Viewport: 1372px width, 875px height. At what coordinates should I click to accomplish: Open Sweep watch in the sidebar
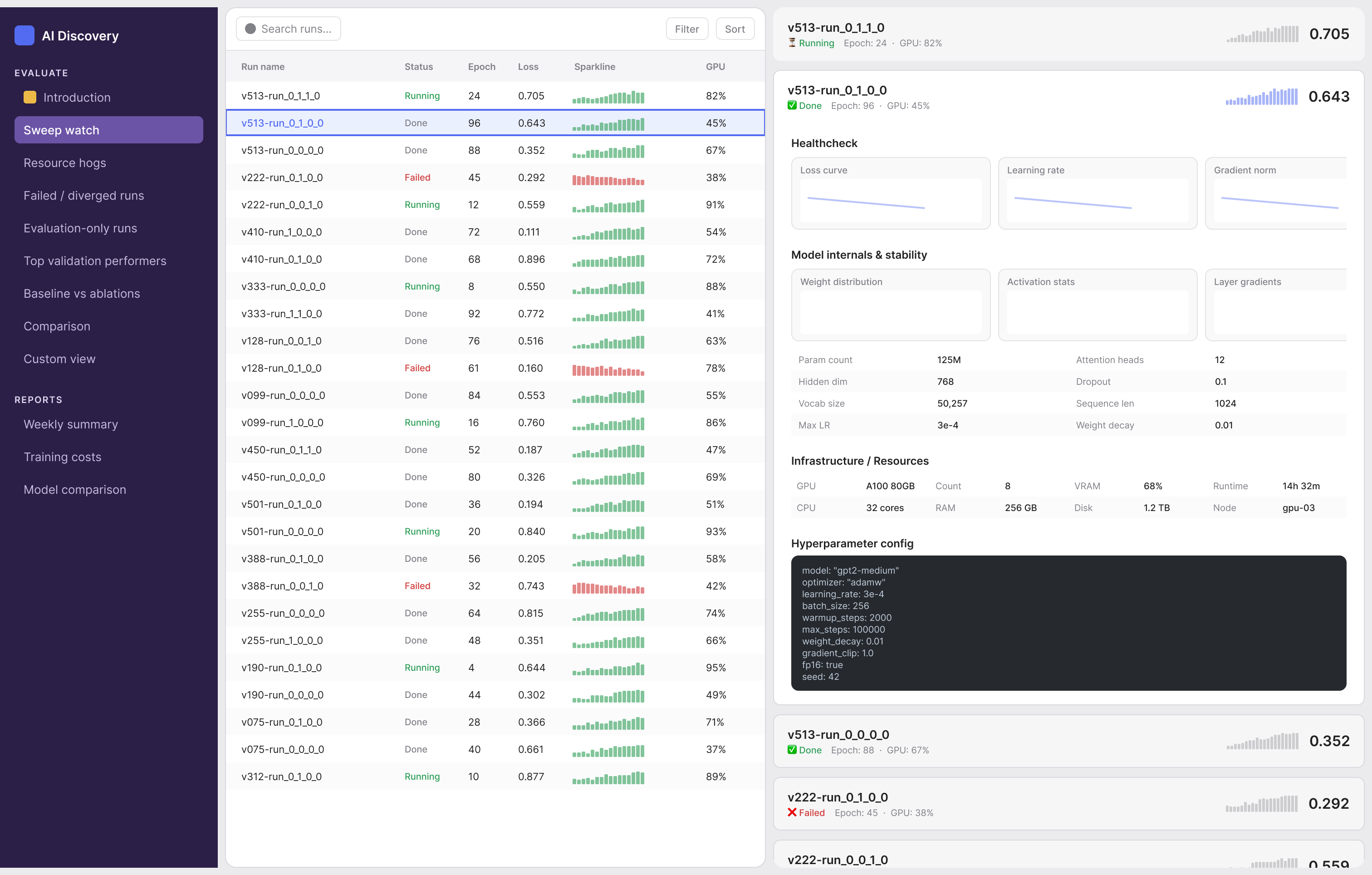108,130
